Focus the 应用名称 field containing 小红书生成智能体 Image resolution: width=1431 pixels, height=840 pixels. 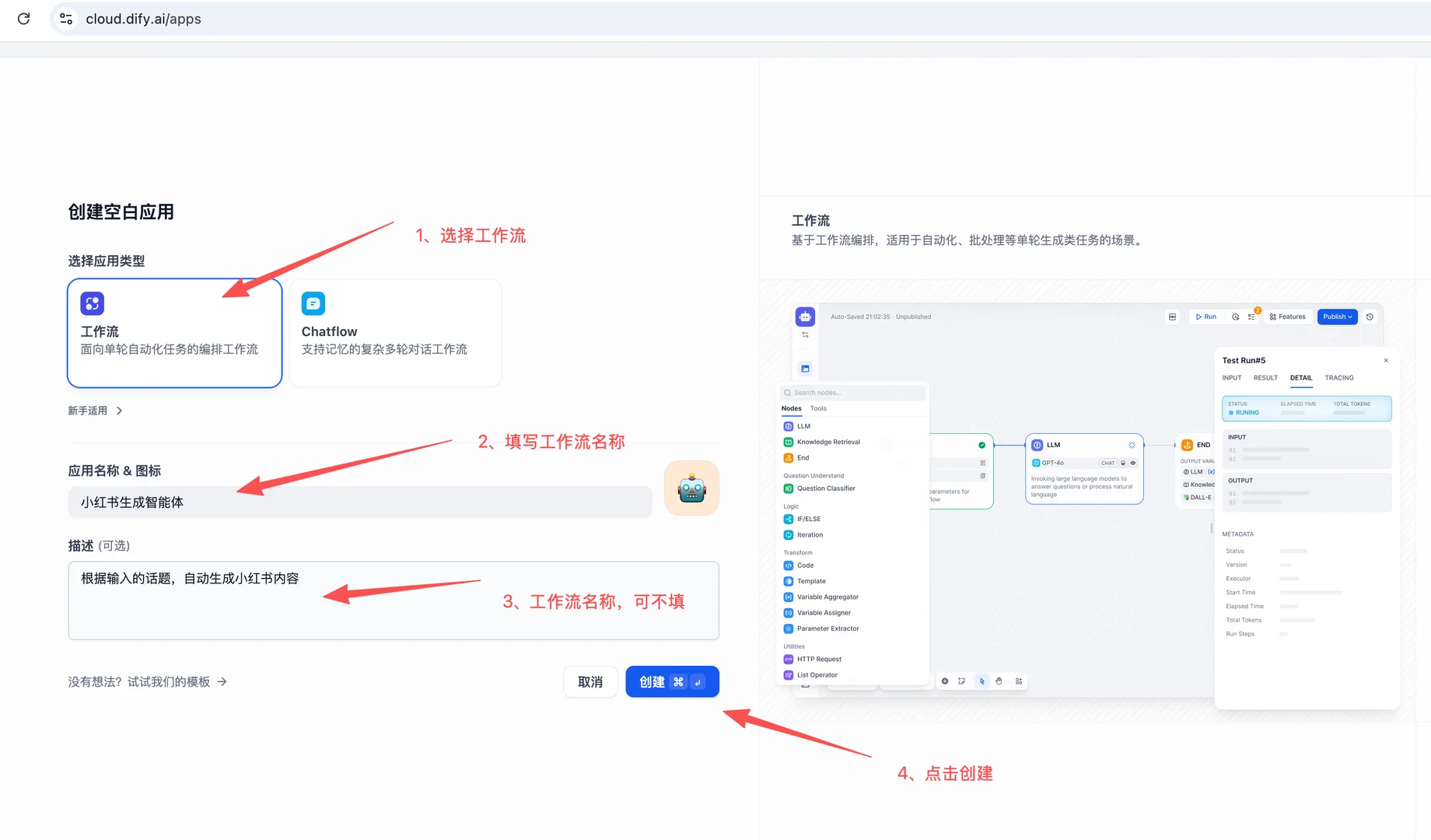coord(359,502)
